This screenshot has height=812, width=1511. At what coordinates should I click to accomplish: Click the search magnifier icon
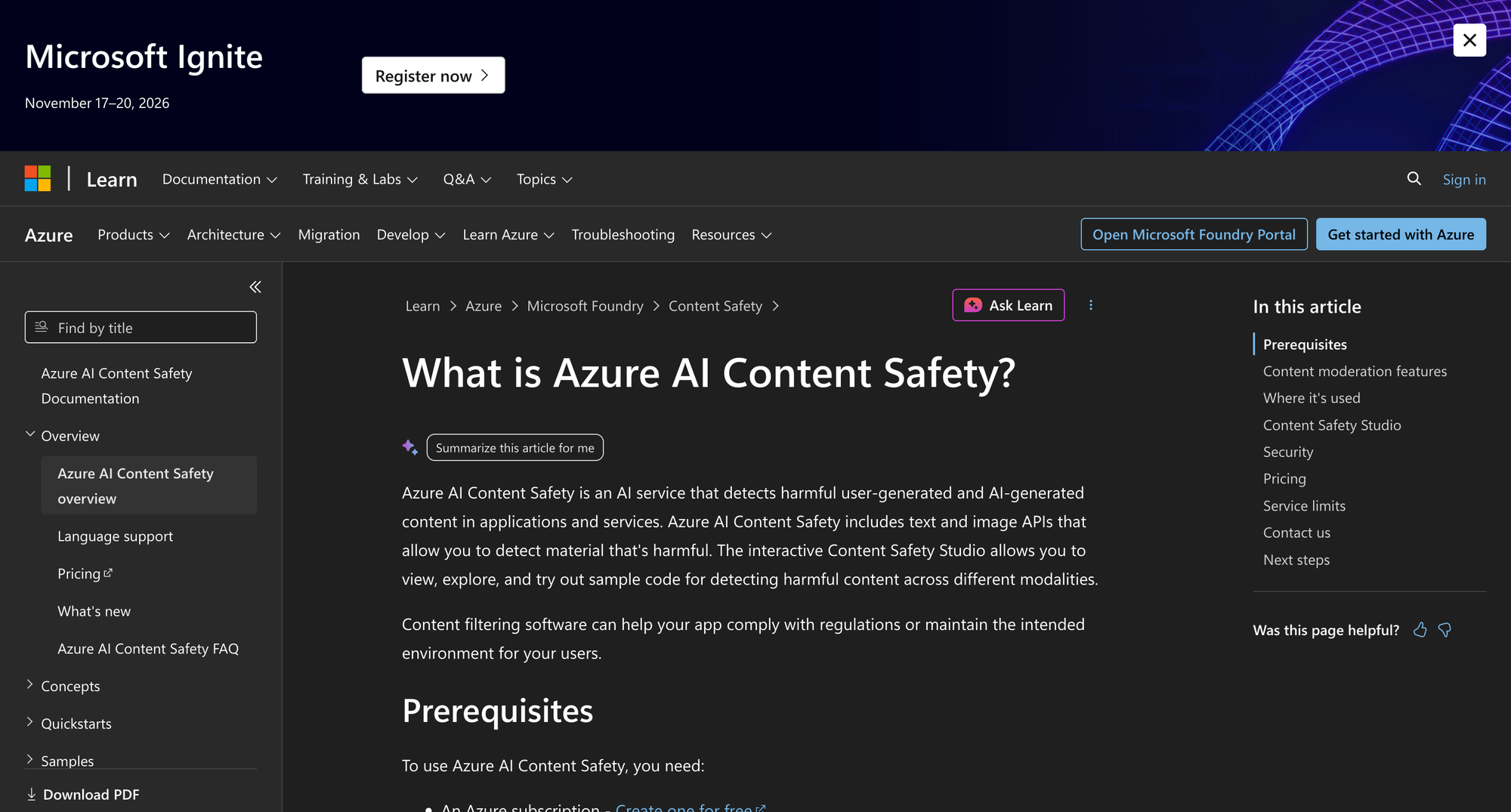[1414, 178]
